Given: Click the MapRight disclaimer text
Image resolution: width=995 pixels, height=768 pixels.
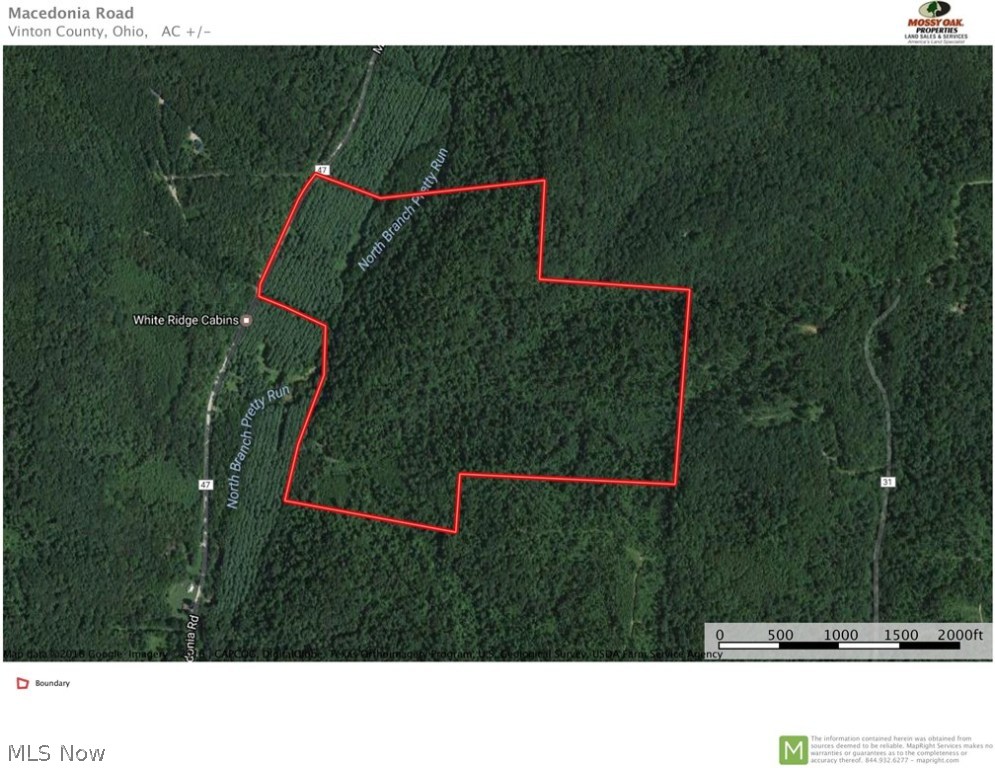Looking at the screenshot, I should click(901, 750).
